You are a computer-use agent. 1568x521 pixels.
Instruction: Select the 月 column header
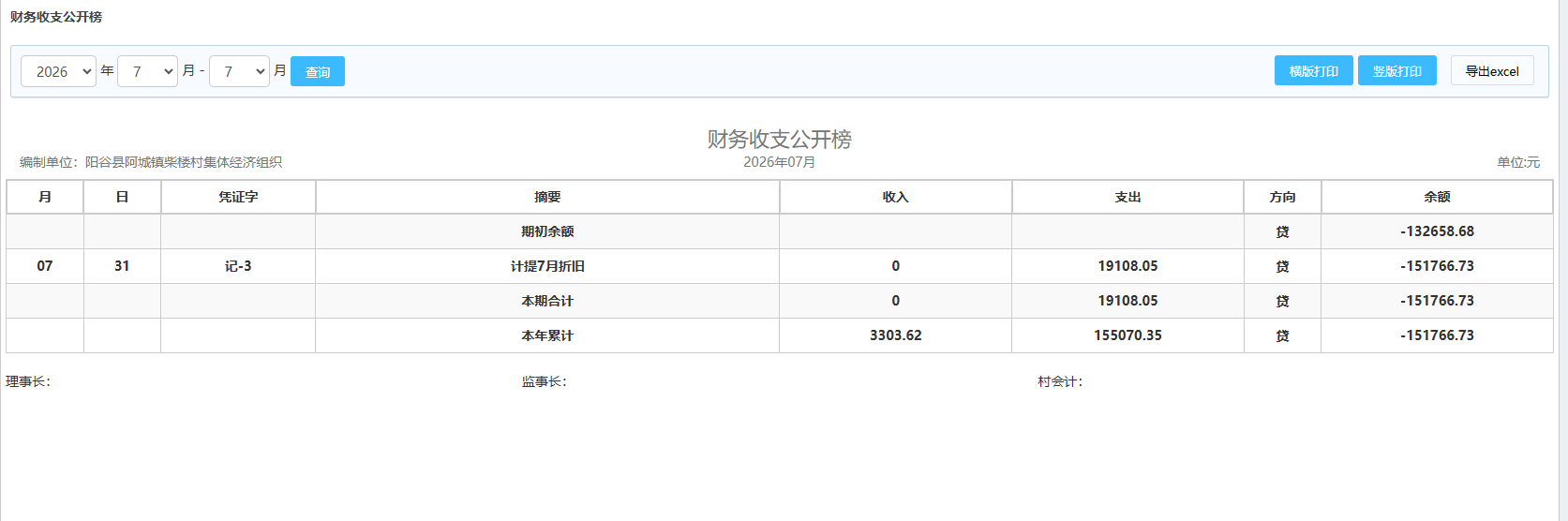45,197
